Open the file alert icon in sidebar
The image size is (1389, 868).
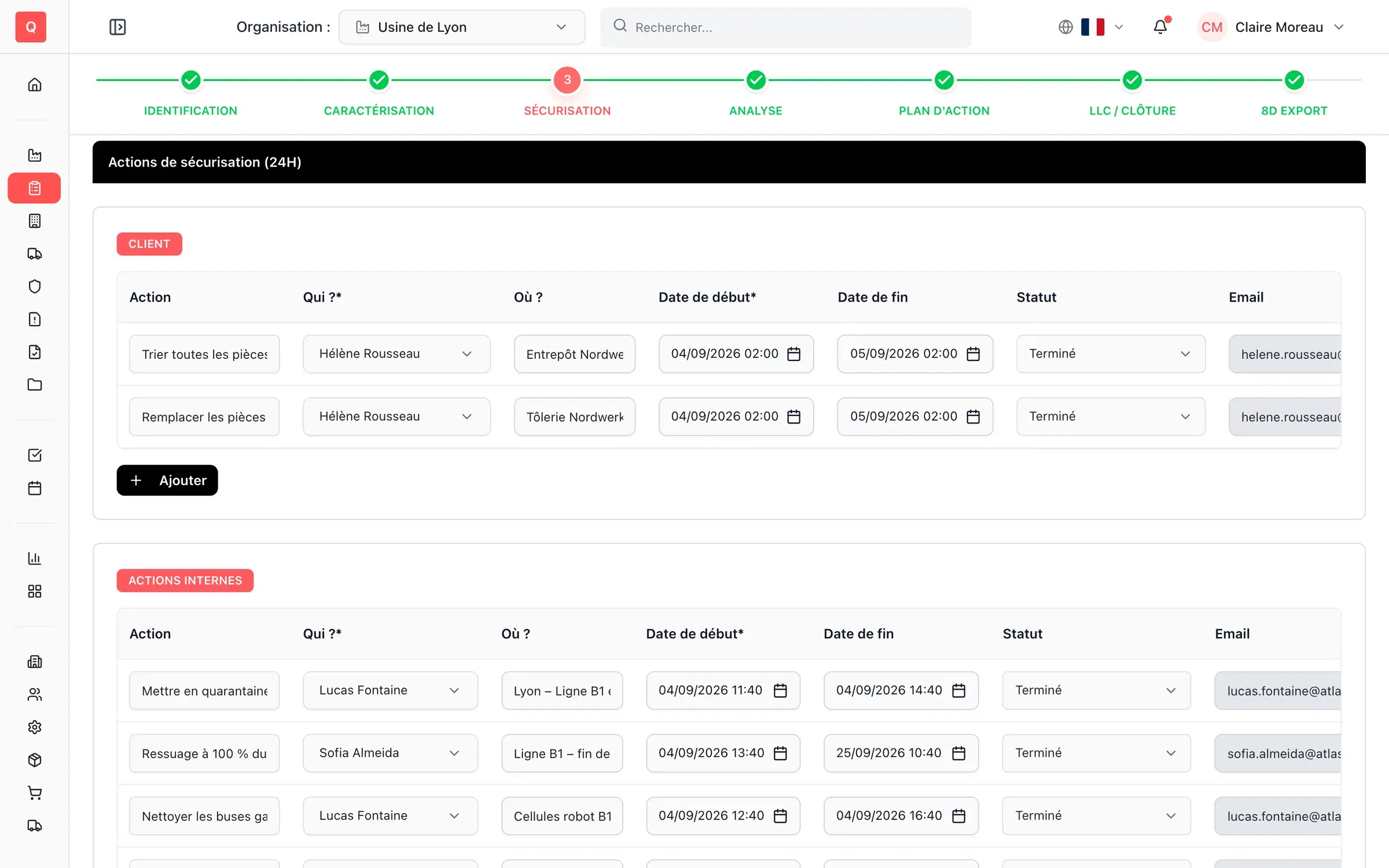pyautogui.click(x=35, y=319)
